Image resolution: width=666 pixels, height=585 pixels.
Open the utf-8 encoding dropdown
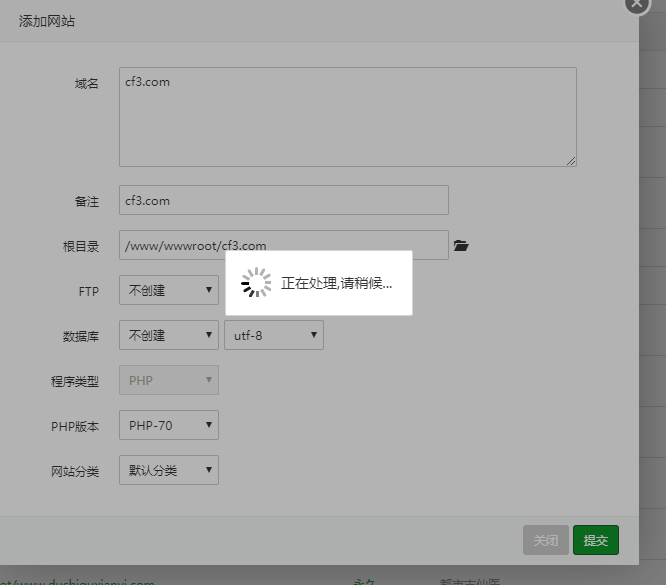tap(274, 335)
